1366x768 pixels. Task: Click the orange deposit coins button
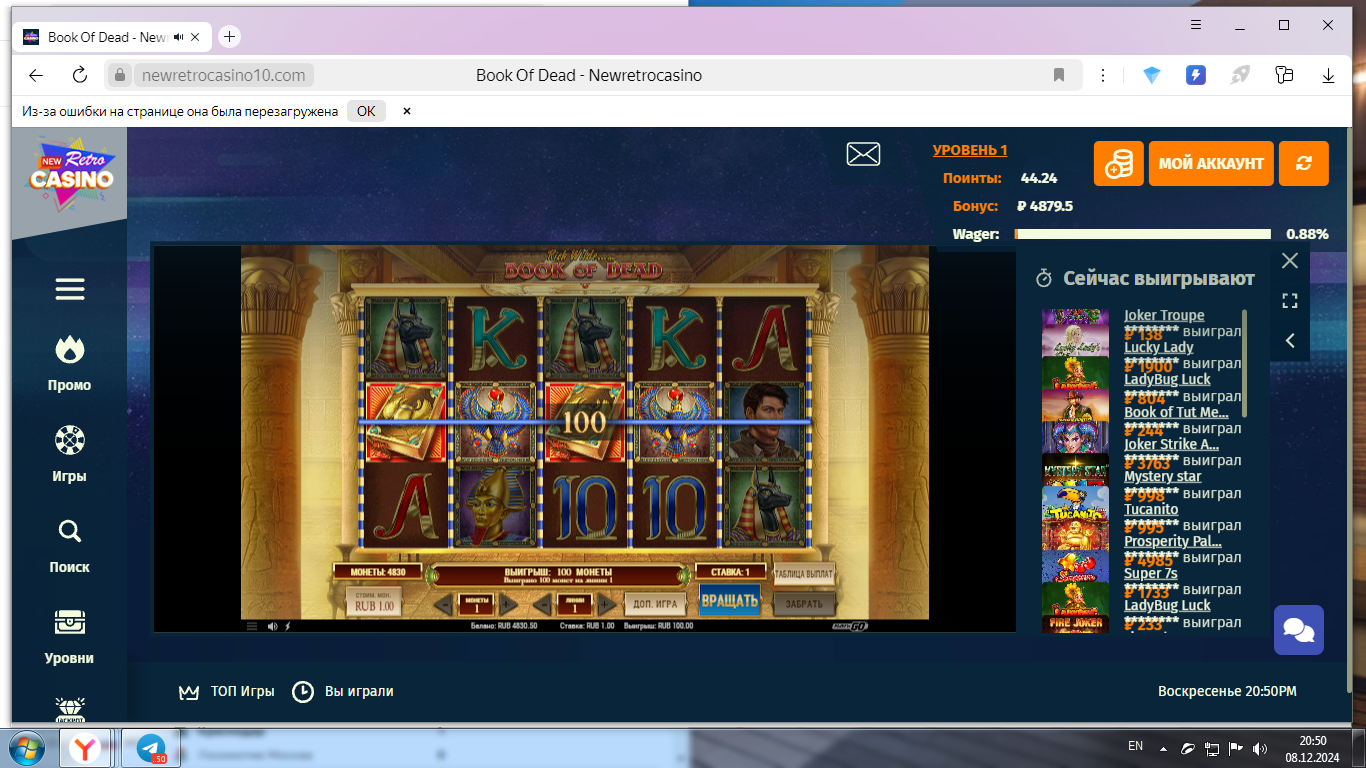click(x=1118, y=163)
